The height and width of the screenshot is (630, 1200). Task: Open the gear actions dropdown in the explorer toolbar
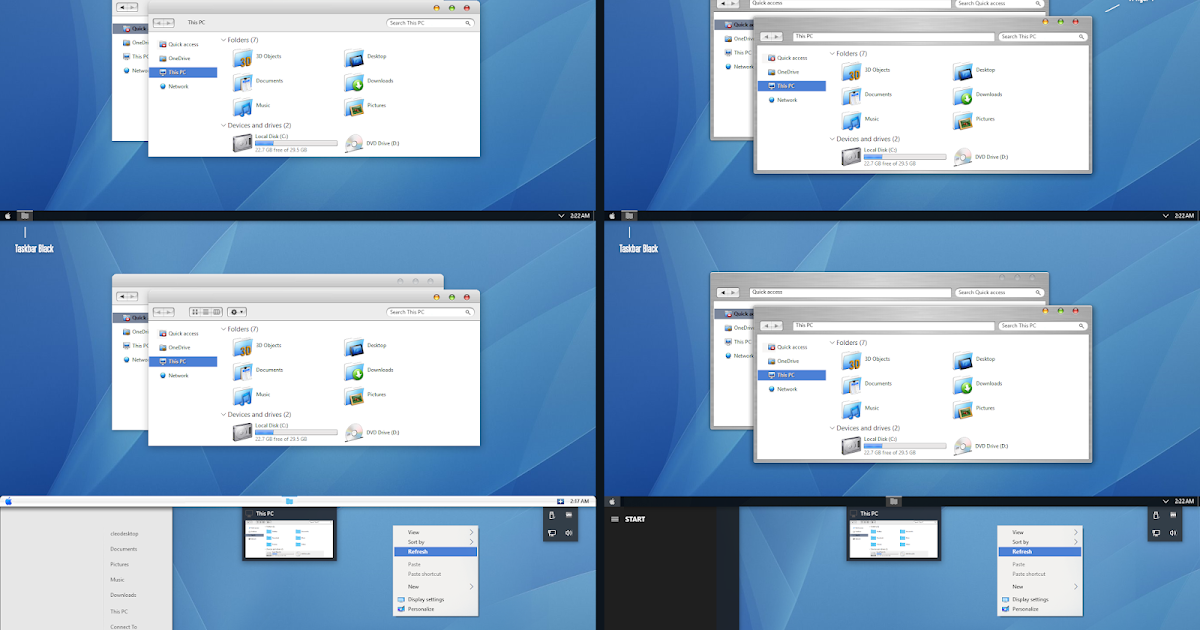237,312
